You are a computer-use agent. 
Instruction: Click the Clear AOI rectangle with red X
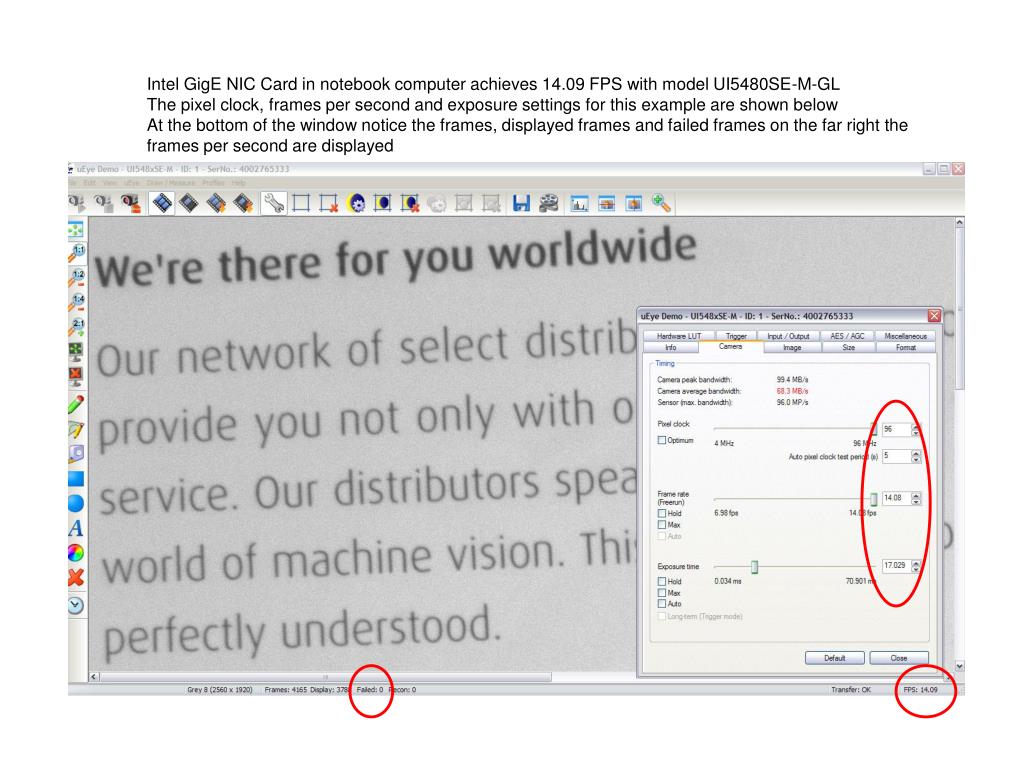(328, 204)
